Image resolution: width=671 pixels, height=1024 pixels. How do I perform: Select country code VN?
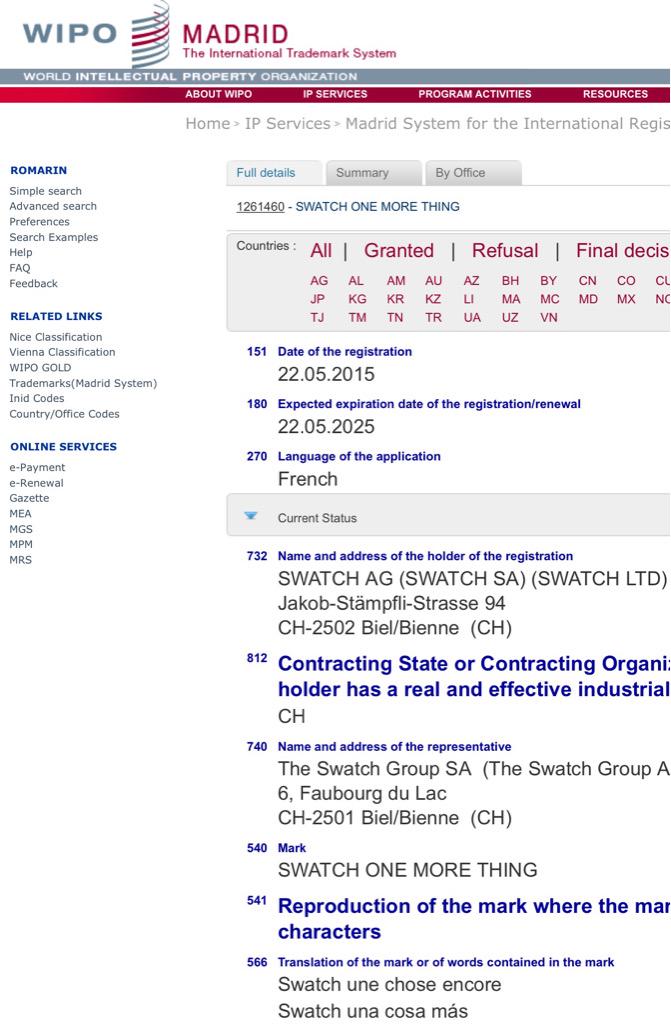[549, 317]
